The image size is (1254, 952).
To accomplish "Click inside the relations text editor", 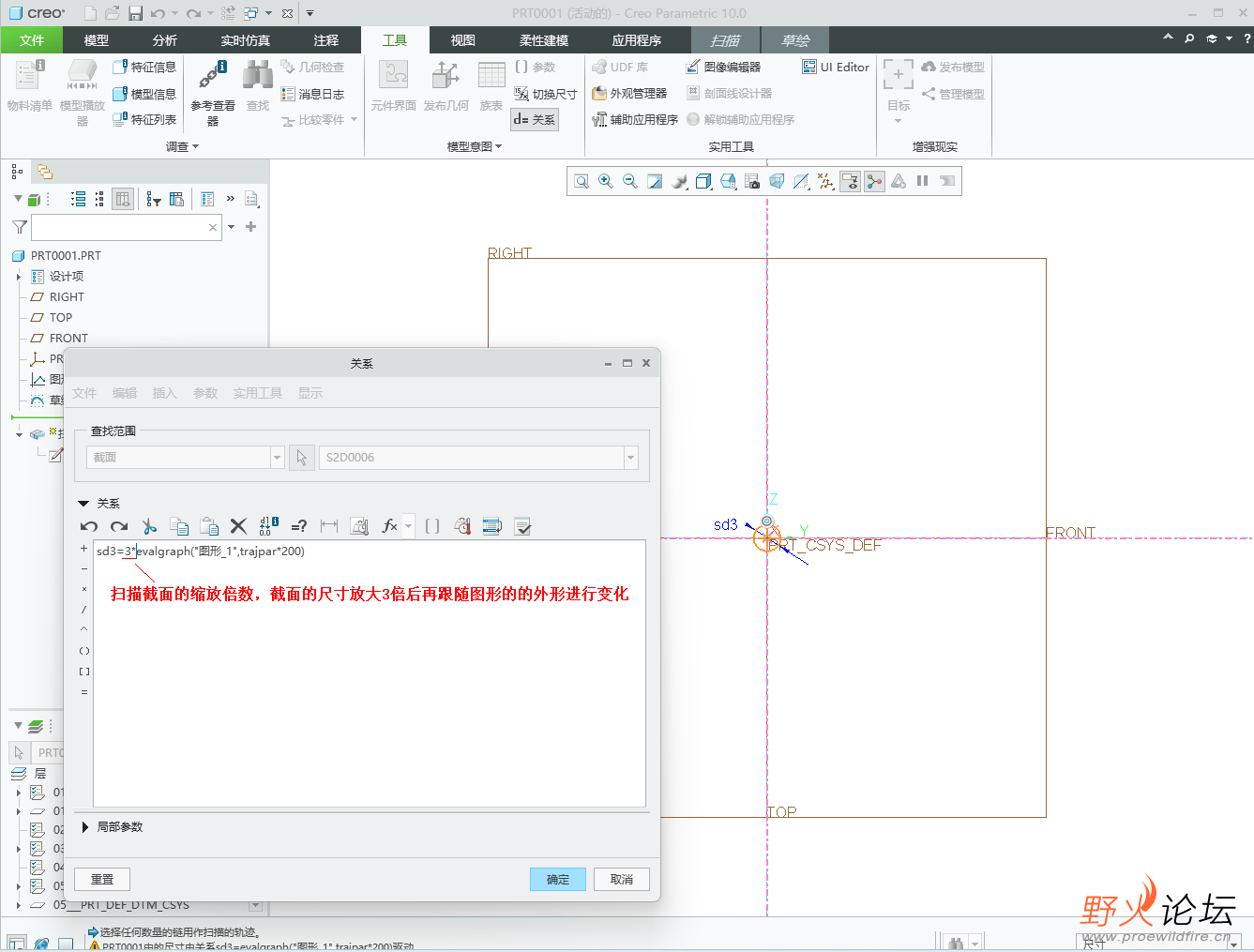I will [x=369, y=673].
